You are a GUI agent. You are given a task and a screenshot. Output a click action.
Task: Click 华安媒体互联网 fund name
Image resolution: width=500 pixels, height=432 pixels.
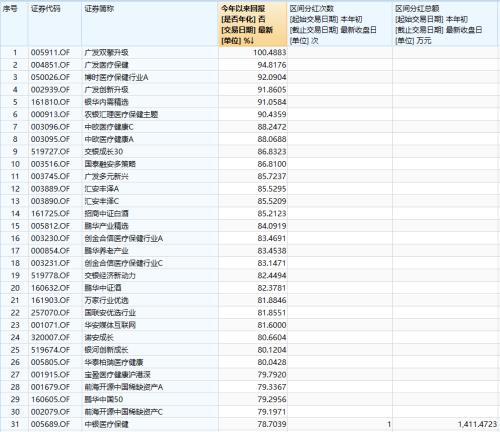[110, 325]
